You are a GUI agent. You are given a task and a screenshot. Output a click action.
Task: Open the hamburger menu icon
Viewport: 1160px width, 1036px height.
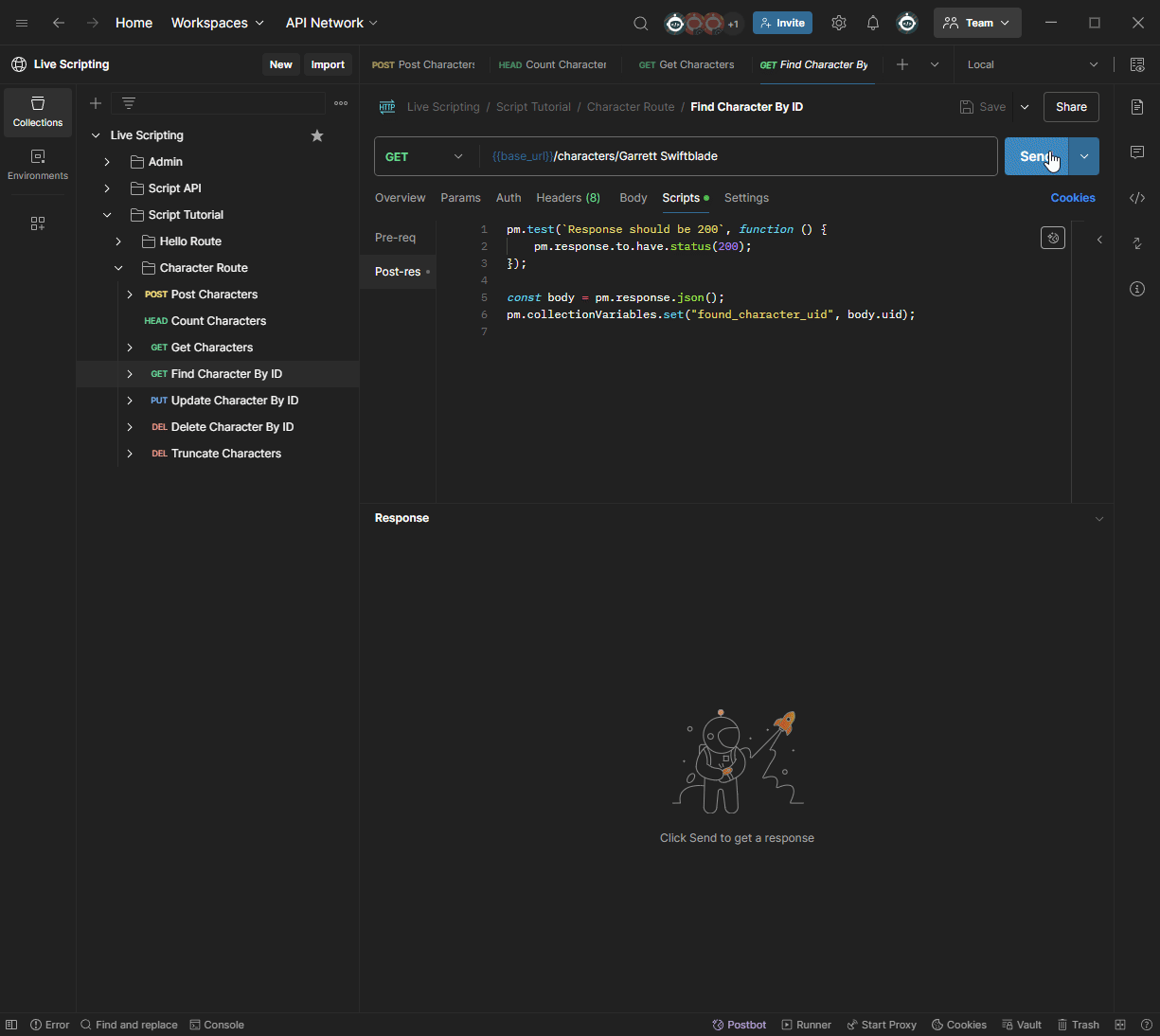click(22, 23)
